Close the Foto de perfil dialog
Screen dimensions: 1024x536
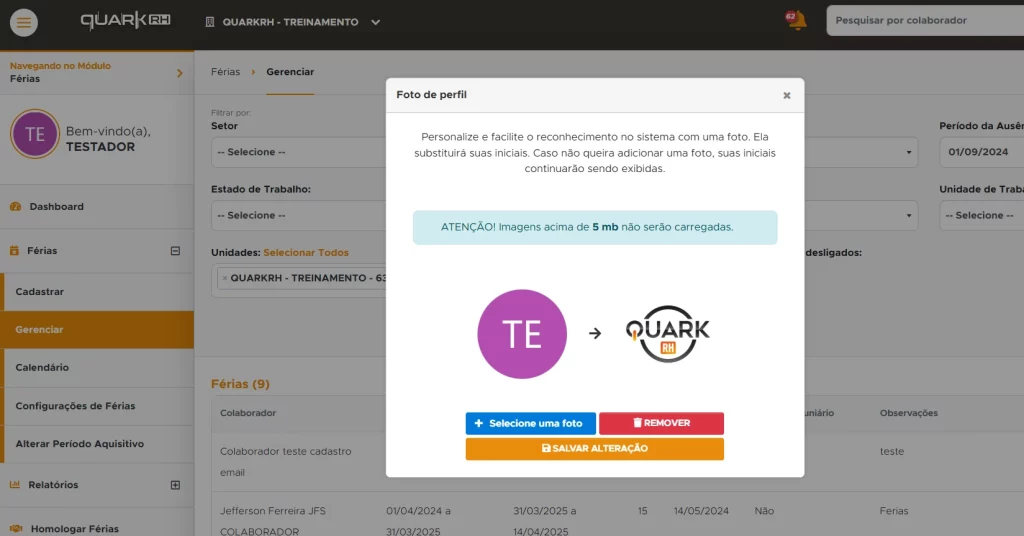point(786,95)
